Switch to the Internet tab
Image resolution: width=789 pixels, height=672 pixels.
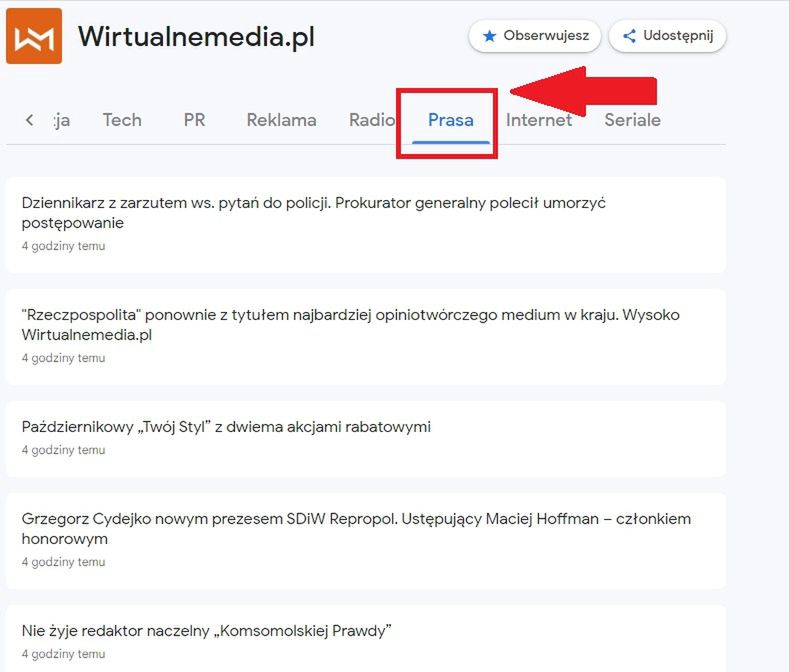[x=539, y=120]
